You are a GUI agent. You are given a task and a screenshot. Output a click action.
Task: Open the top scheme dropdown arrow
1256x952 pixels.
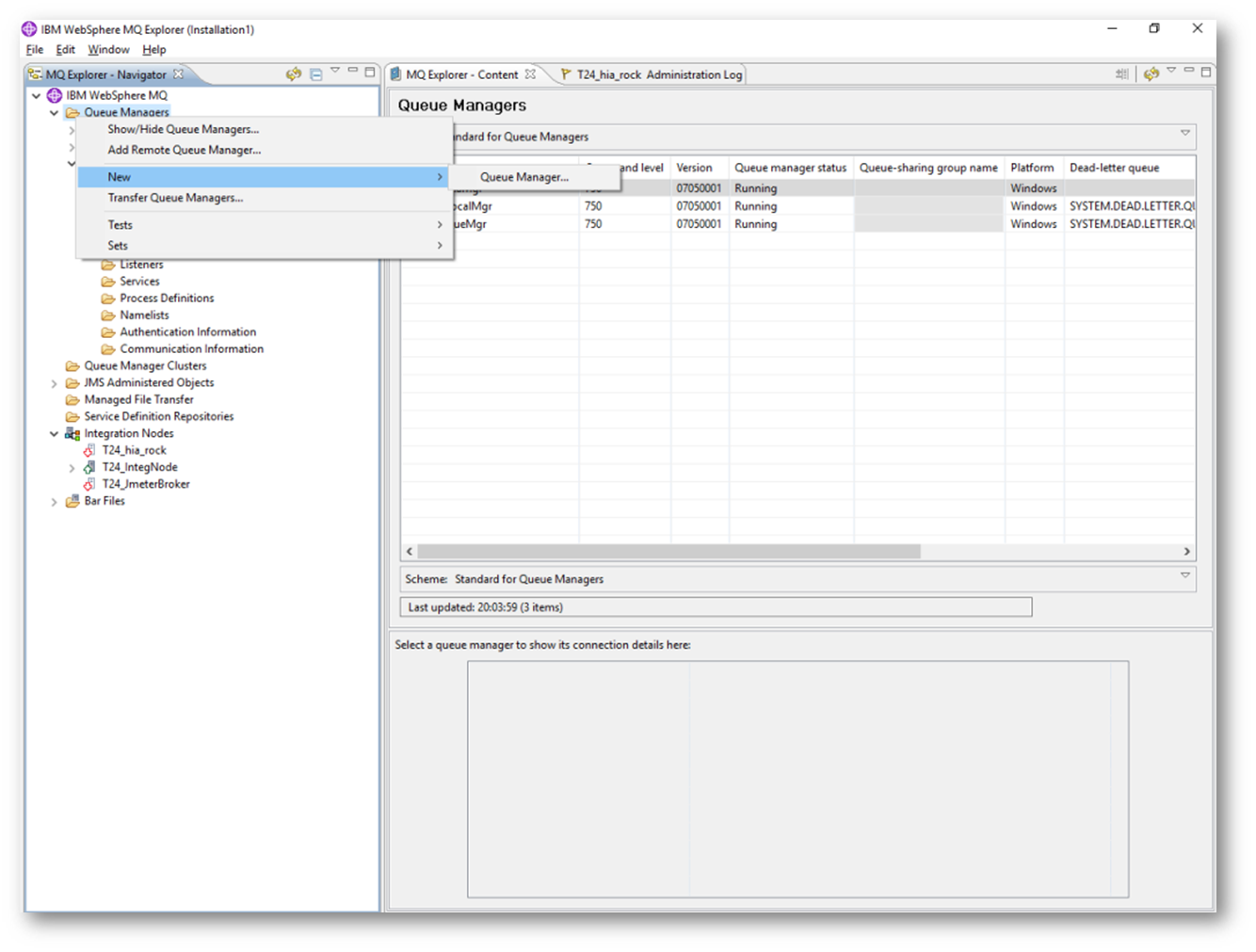point(1185,134)
